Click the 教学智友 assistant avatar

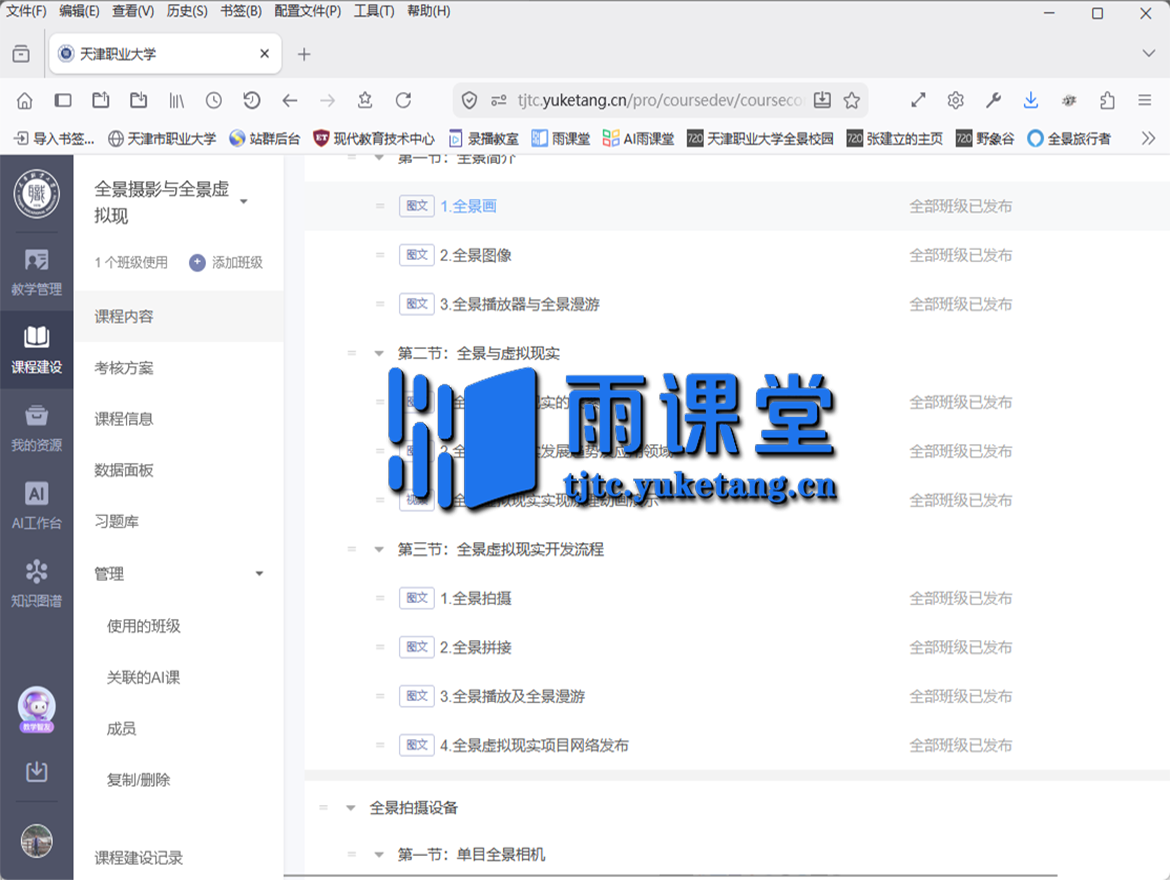point(36,709)
